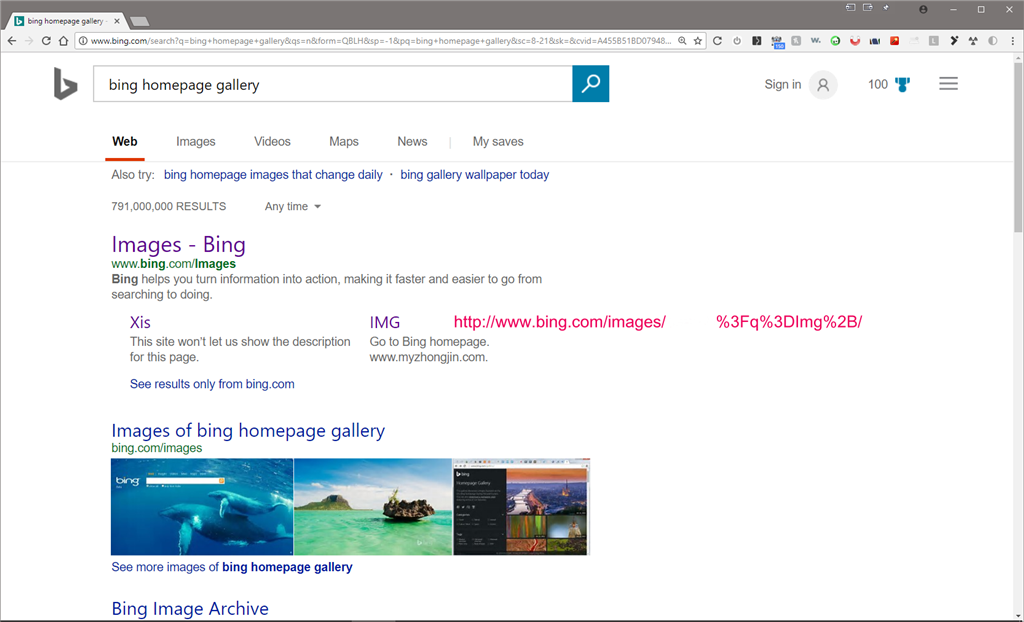Follow bing gallery wallpaper today suggestion
Screen dimensions: 1024x622
(x=474, y=174)
